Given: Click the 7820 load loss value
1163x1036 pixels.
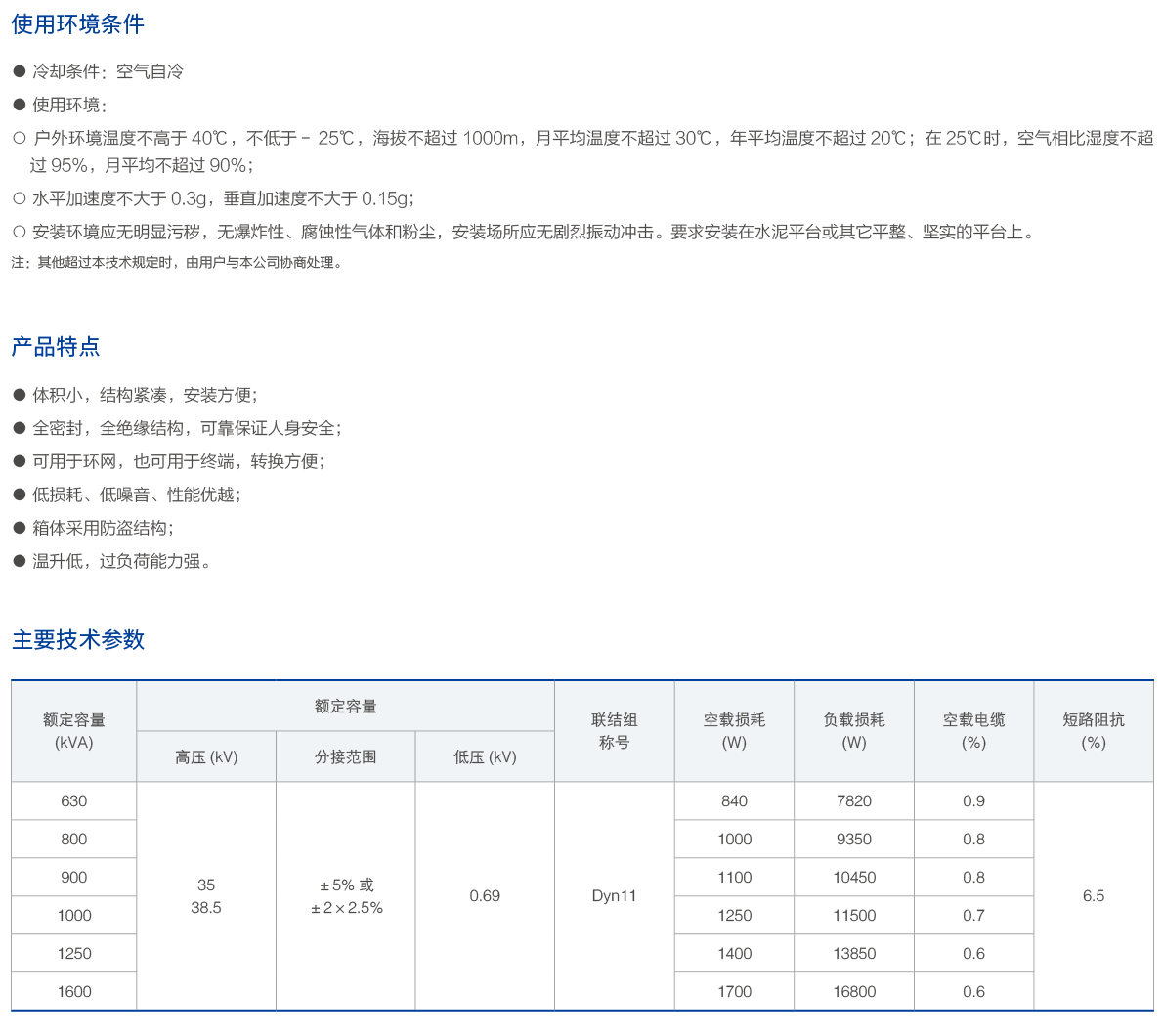Looking at the screenshot, I should pos(853,801).
